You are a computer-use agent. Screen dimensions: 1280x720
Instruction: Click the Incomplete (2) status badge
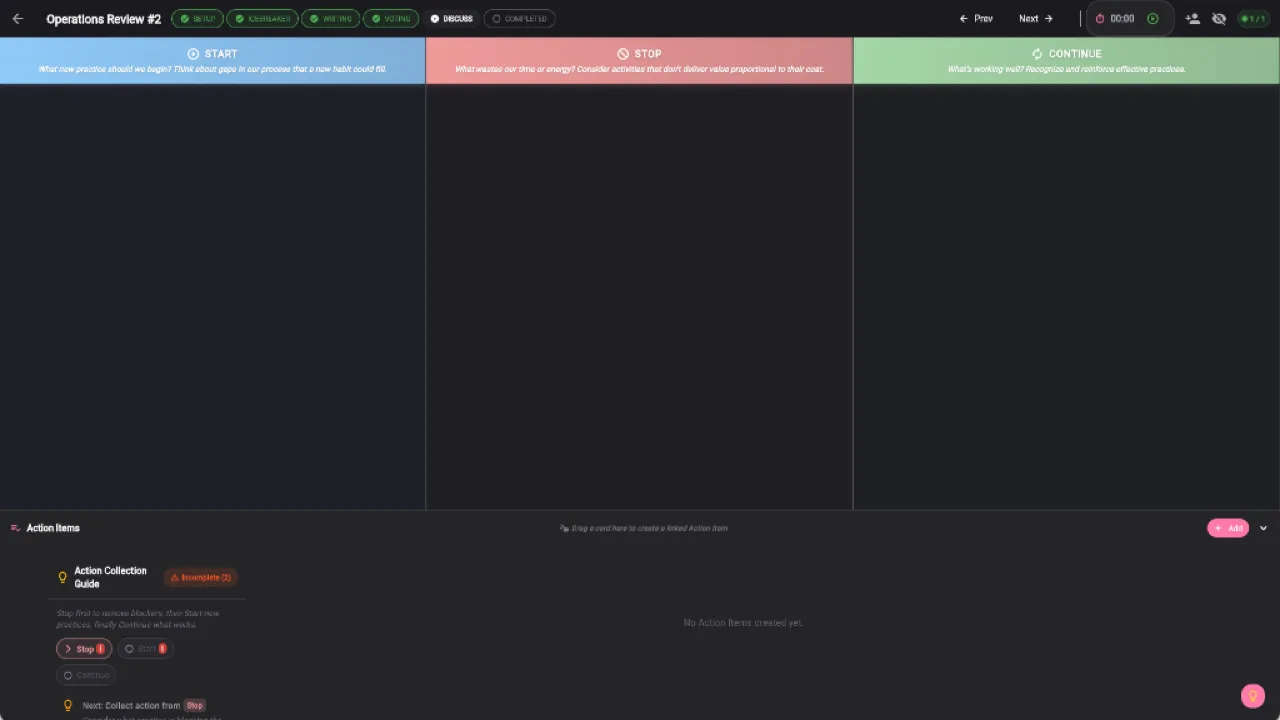(x=200, y=577)
